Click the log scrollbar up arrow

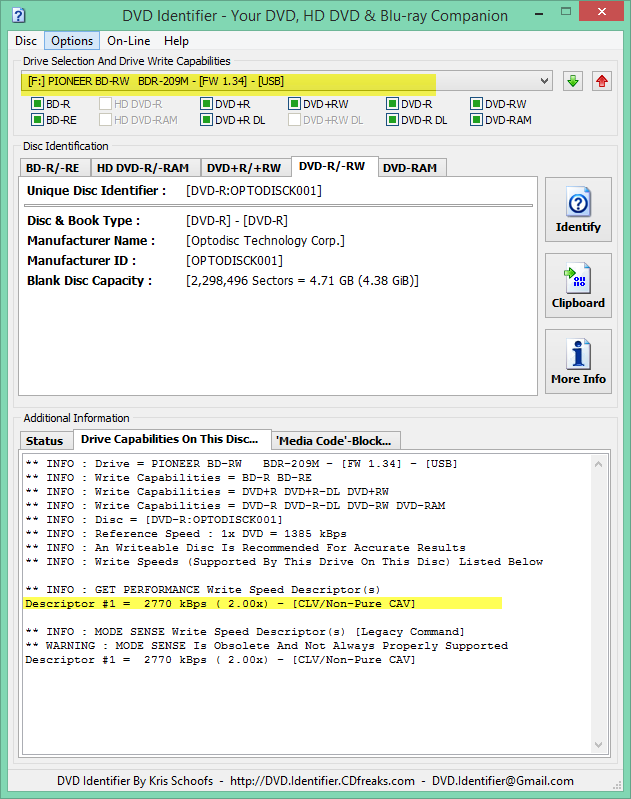[x=598, y=464]
